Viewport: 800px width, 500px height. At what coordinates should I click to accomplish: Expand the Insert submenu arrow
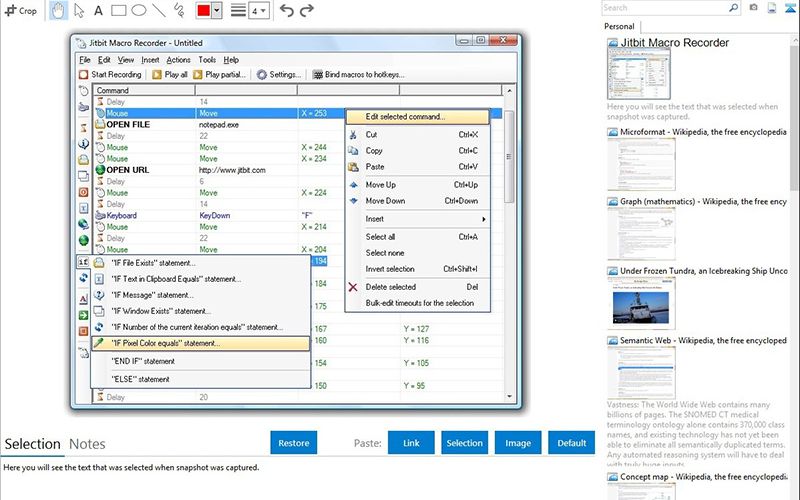point(484,219)
